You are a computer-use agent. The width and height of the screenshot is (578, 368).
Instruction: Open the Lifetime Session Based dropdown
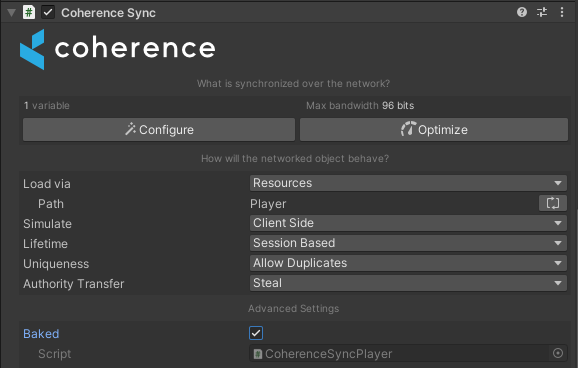[x=408, y=243]
